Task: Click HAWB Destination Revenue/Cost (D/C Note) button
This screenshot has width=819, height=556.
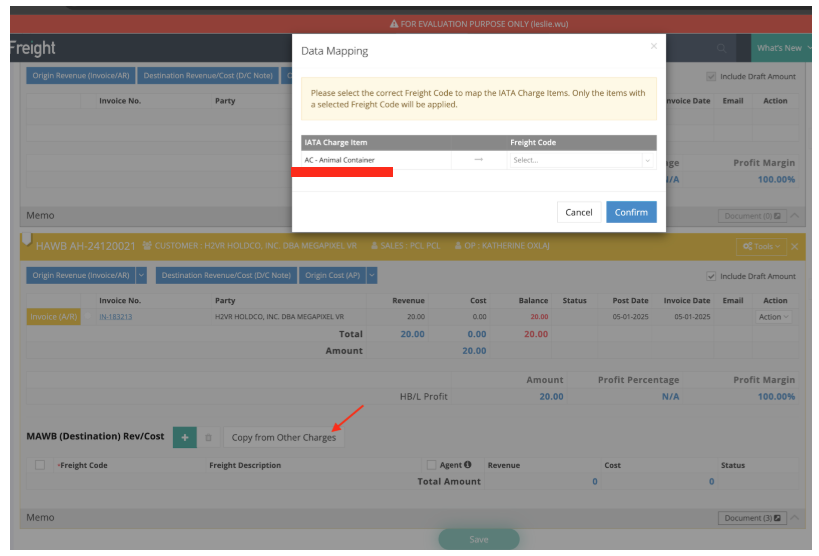Action: click(226, 275)
